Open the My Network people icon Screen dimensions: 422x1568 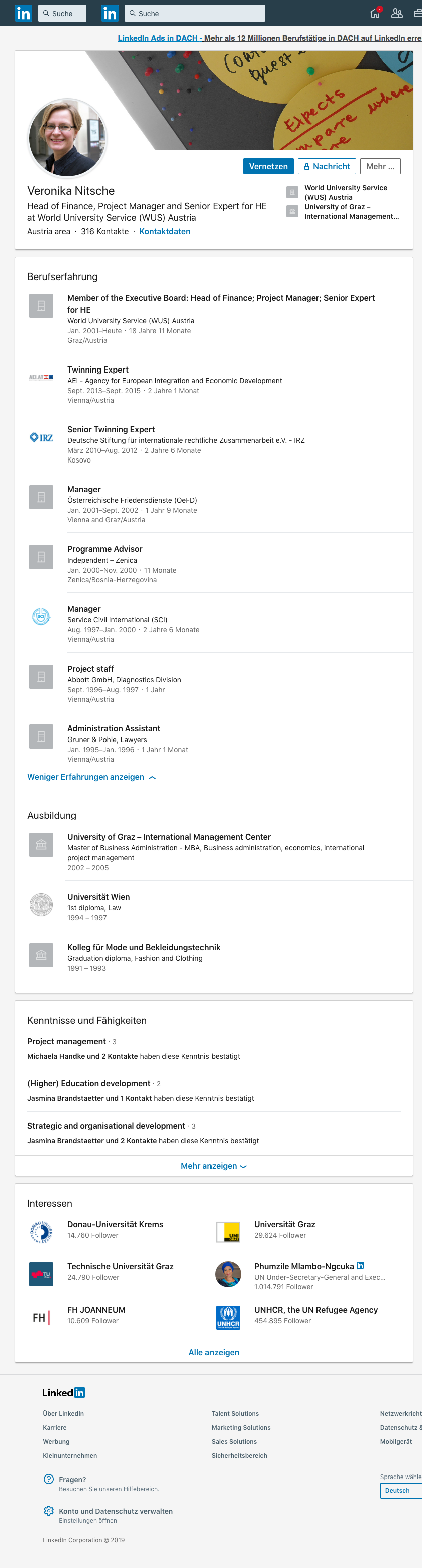click(x=397, y=13)
